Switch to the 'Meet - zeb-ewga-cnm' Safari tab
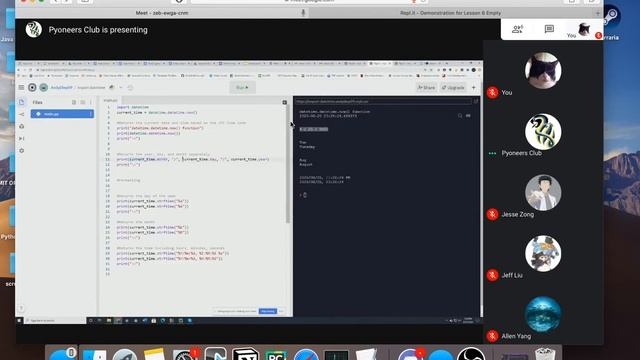This screenshot has height=360, width=640. (162, 13)
